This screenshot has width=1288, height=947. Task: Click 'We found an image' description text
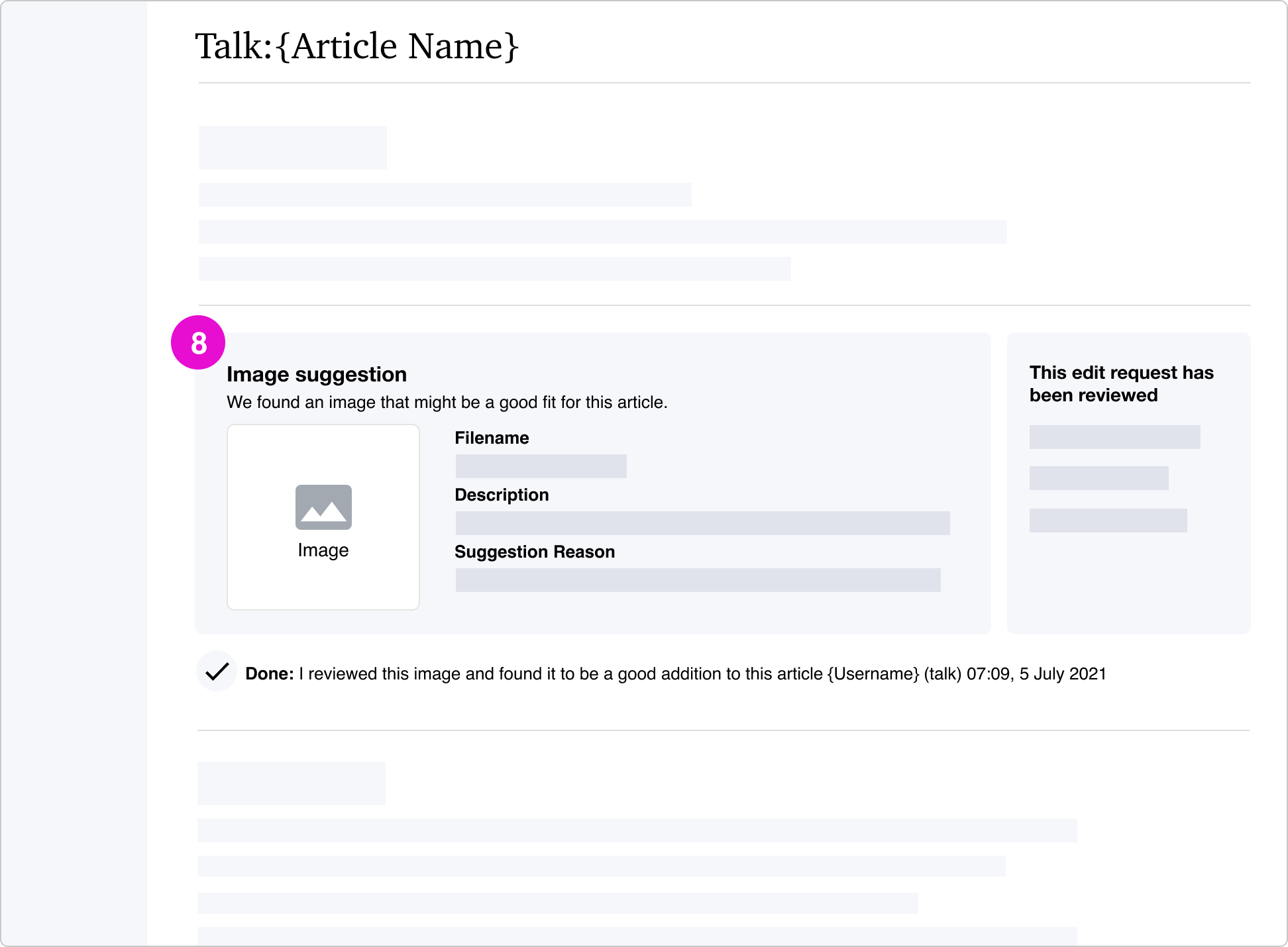447,403
